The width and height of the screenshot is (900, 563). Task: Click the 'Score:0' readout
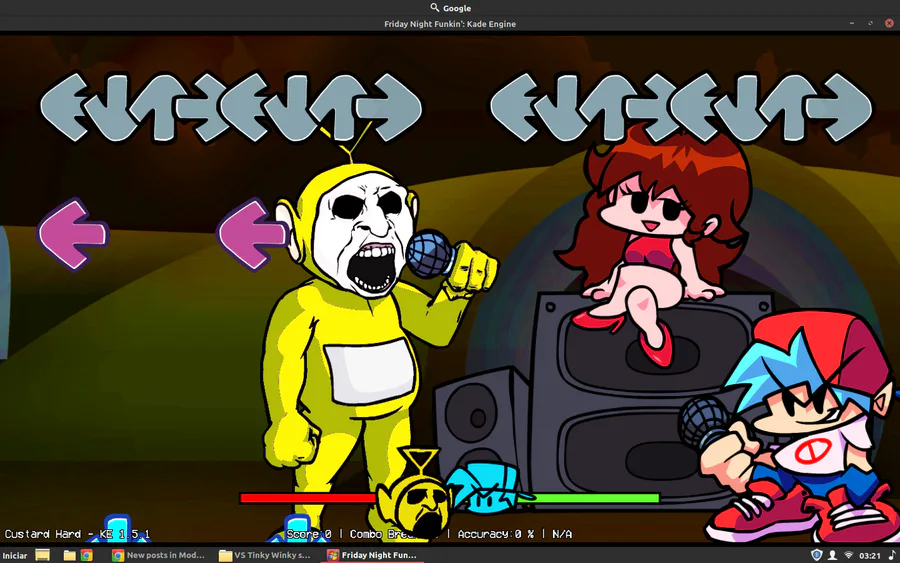309,534
